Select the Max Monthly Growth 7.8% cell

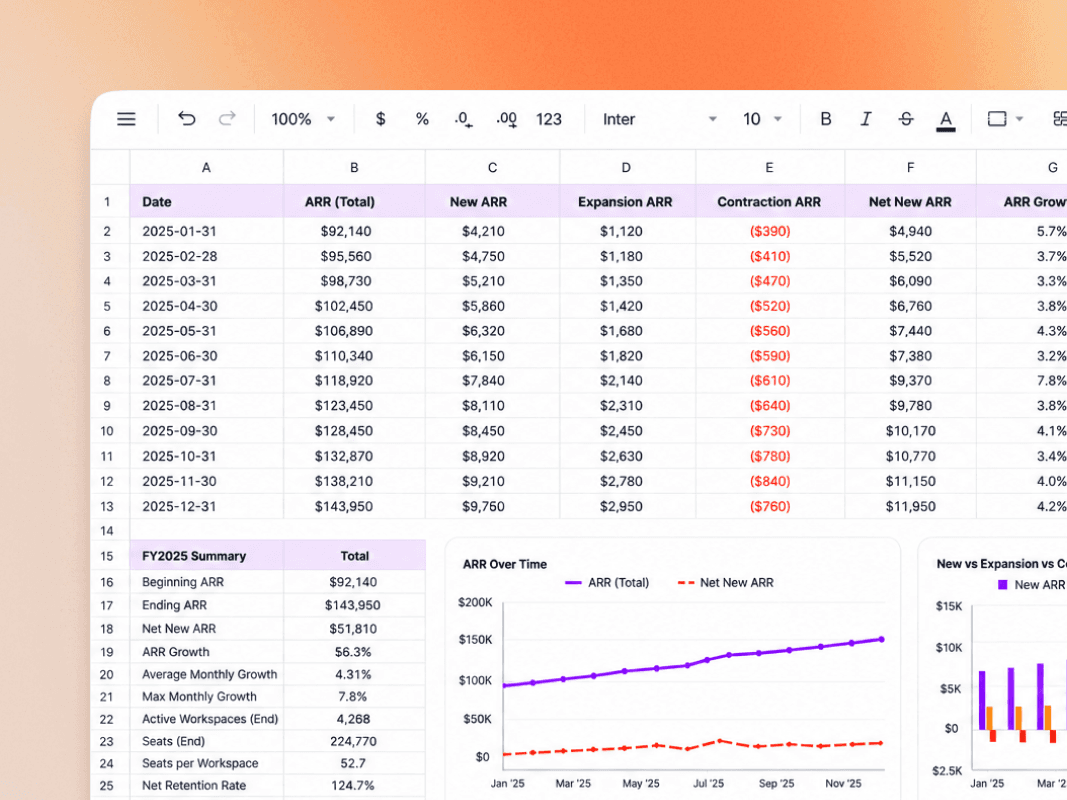354,697
